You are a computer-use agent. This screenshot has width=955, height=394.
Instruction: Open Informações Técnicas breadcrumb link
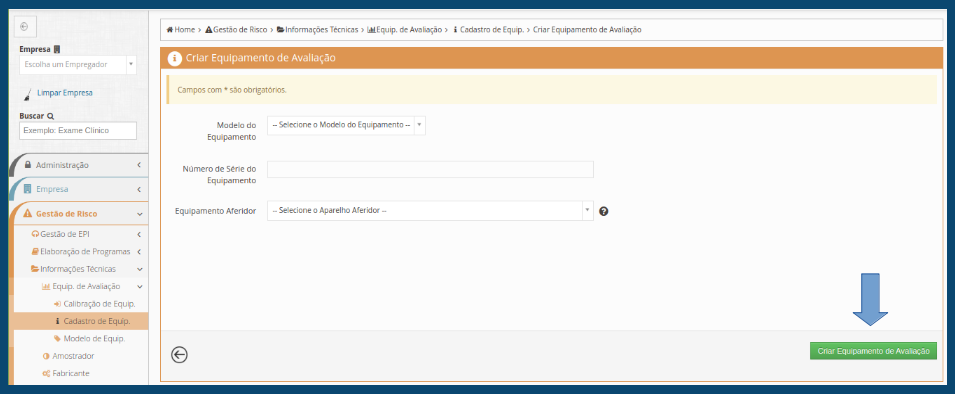pyautogui.click(x=321, y=29)
